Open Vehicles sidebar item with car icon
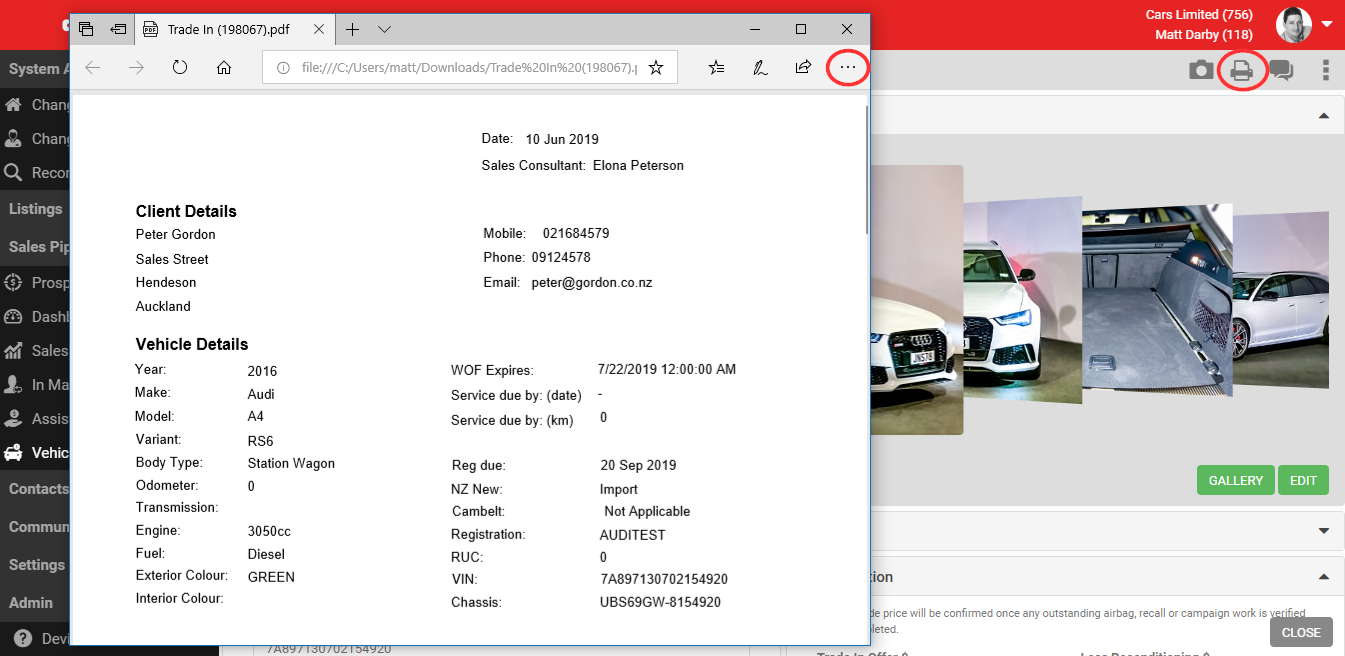This screenshot has height=656, width=1345. [35, 453]
